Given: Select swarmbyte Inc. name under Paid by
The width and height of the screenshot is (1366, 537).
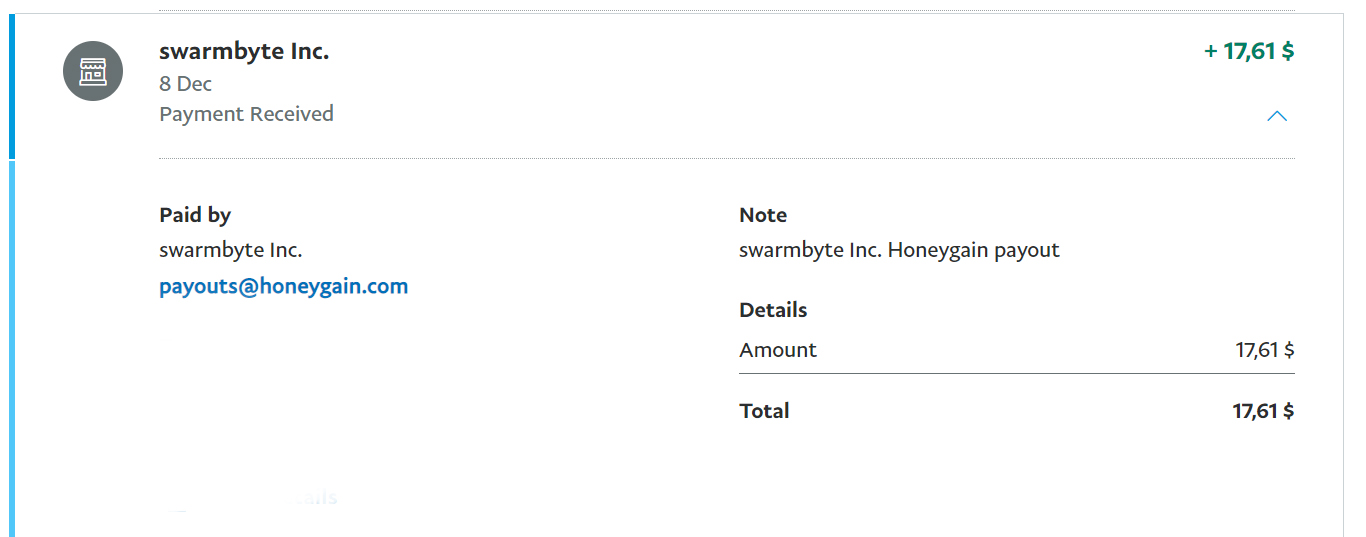Looking at the screenshot, I should tap(231, 250).
